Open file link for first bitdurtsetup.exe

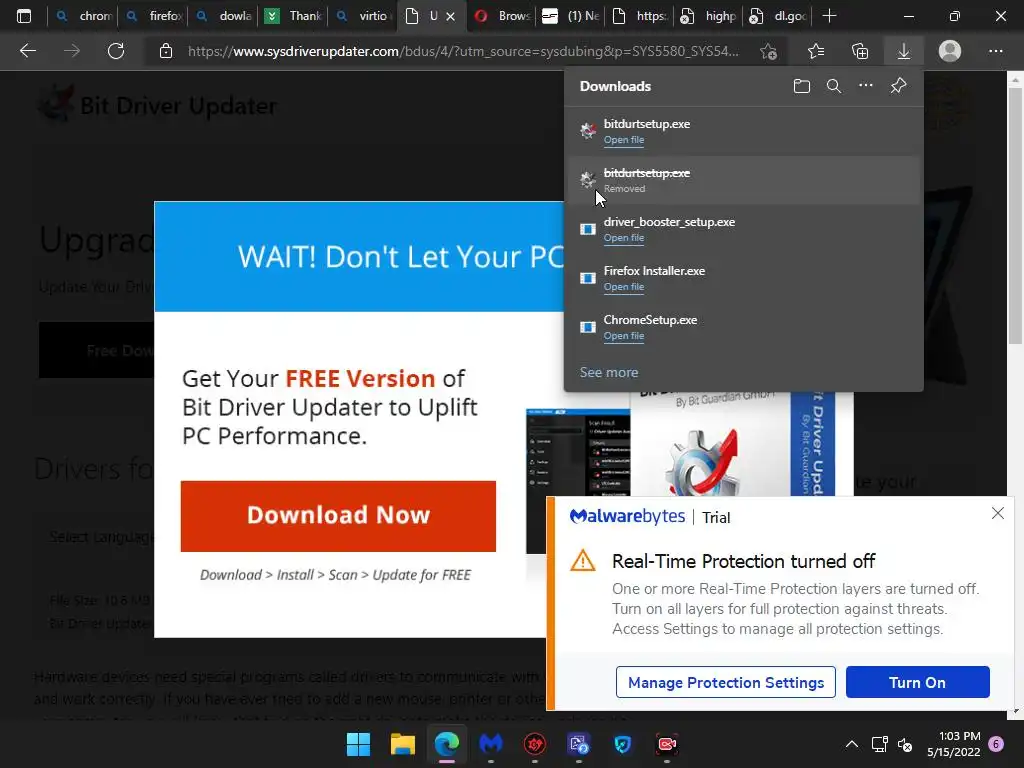(x=624, y=140)
